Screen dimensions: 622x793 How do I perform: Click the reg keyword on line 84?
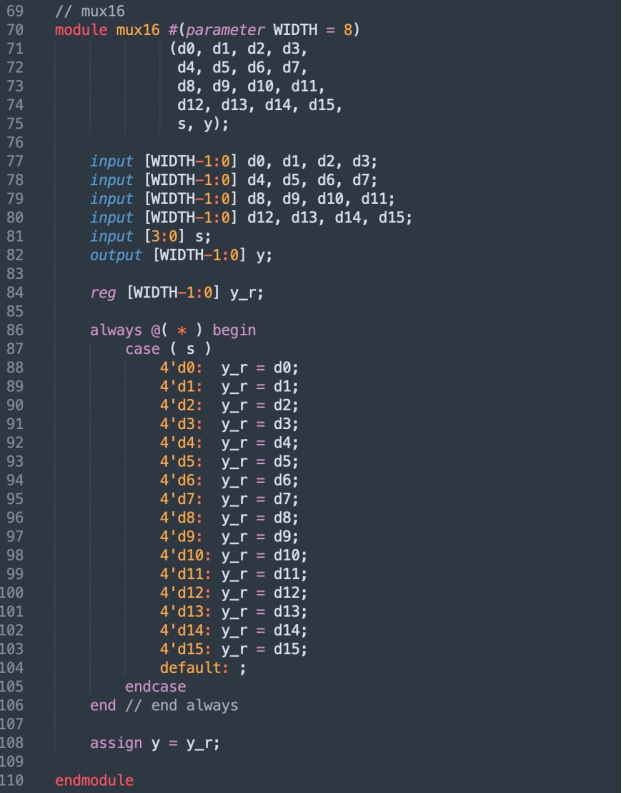(102, 292)
